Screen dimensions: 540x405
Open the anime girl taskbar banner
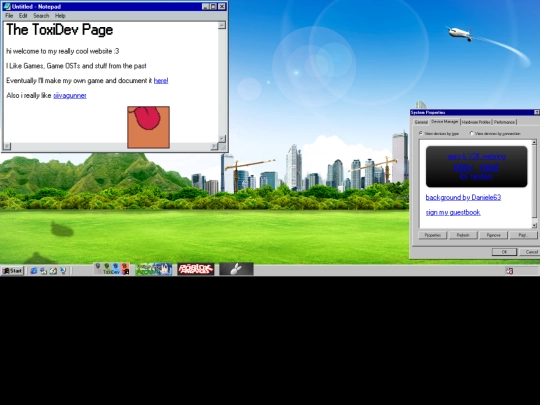pos(154,269)
